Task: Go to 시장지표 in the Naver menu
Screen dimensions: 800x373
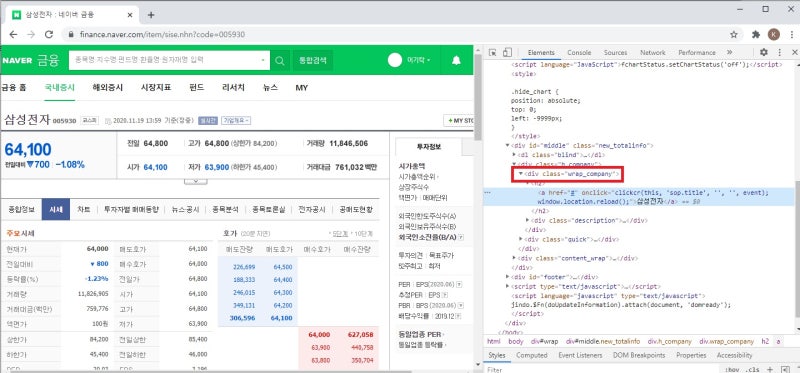Action: 156,87
